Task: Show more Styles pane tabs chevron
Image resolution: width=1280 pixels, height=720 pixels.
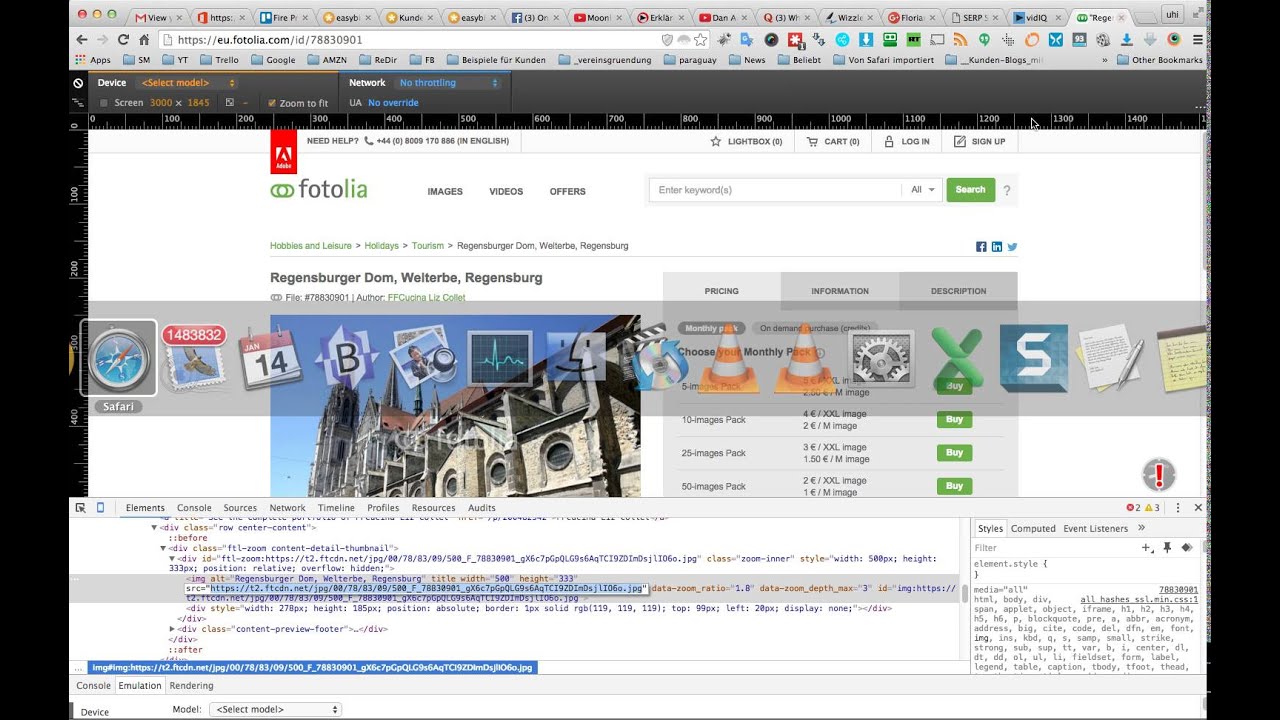Action: tap(1141, 528)
